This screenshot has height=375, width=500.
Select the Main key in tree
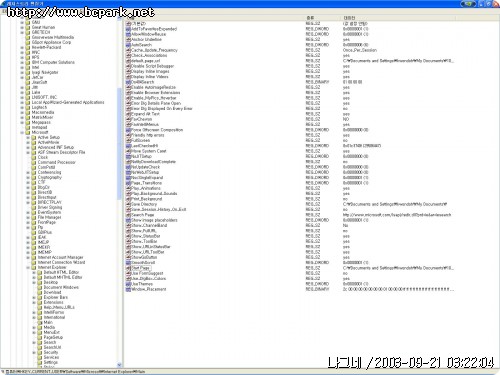(48, 322)
